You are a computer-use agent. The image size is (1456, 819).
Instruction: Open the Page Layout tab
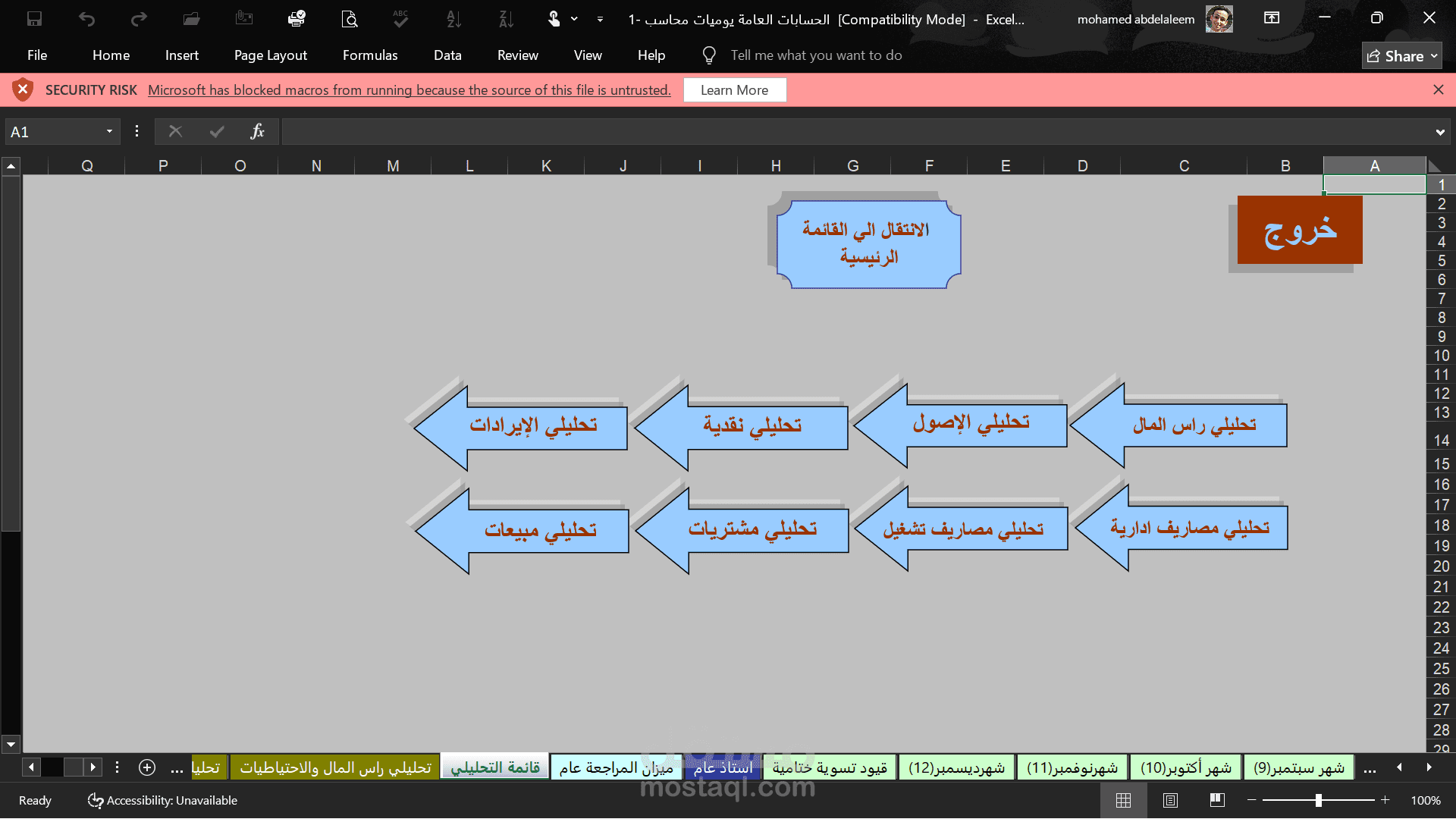tap(271, 55)
